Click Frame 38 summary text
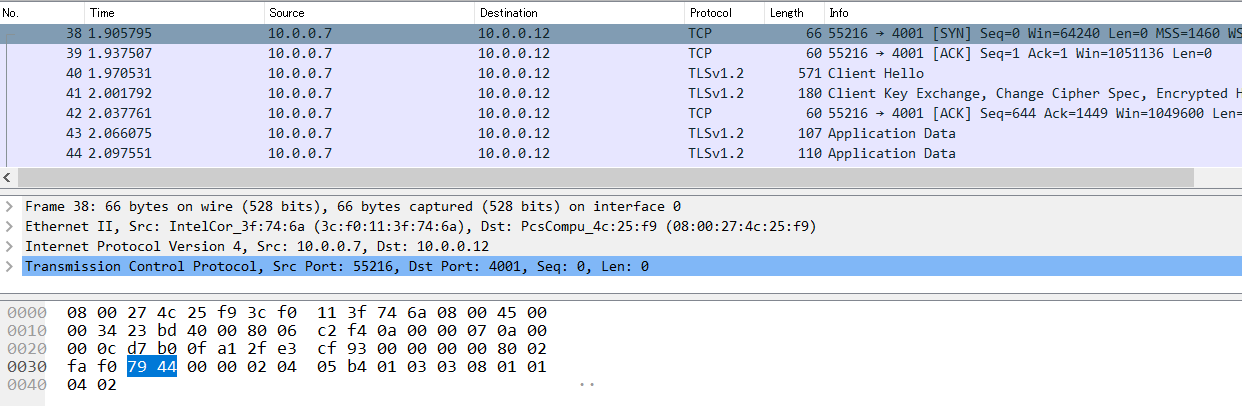 (x=353, y=206)
